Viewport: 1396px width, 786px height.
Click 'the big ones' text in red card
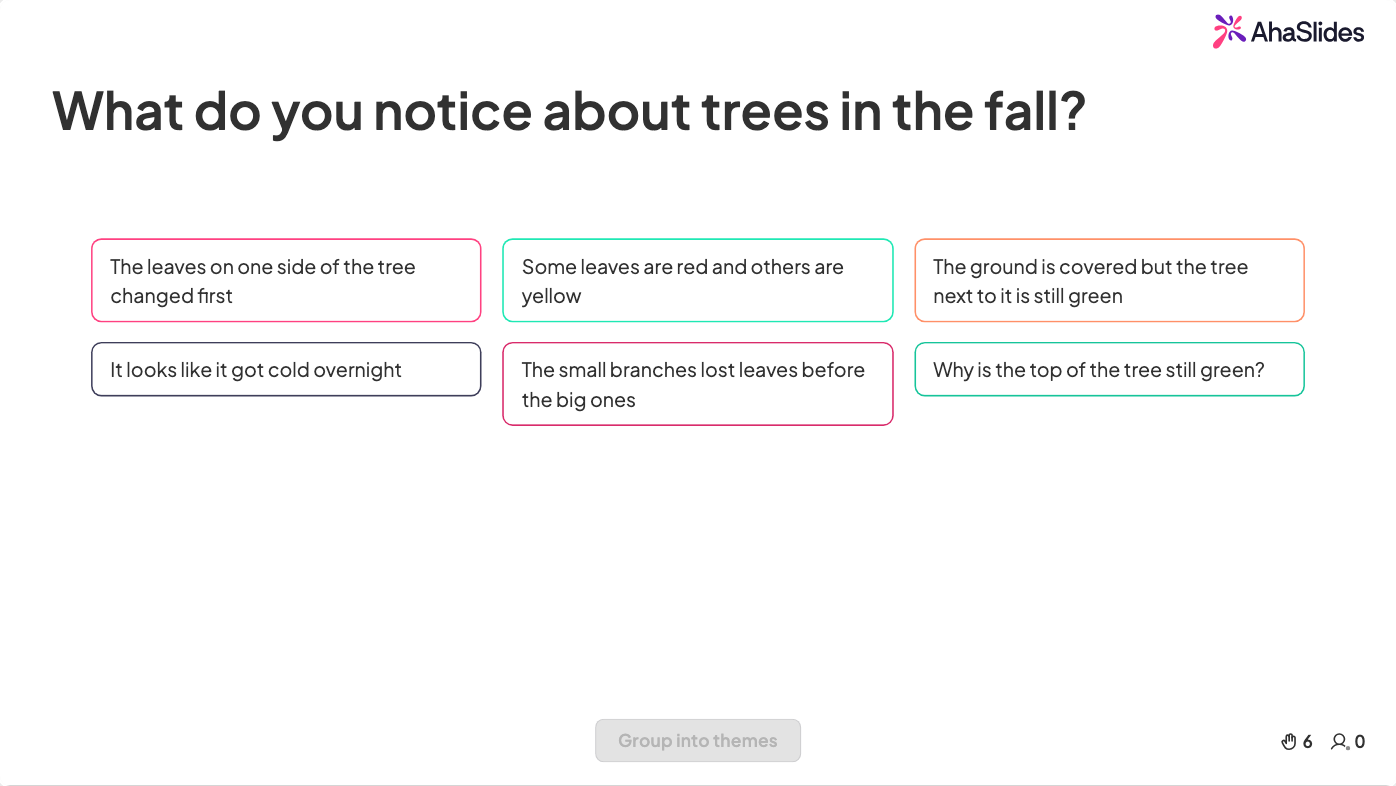pyautogui.click(x=578, y=400)
